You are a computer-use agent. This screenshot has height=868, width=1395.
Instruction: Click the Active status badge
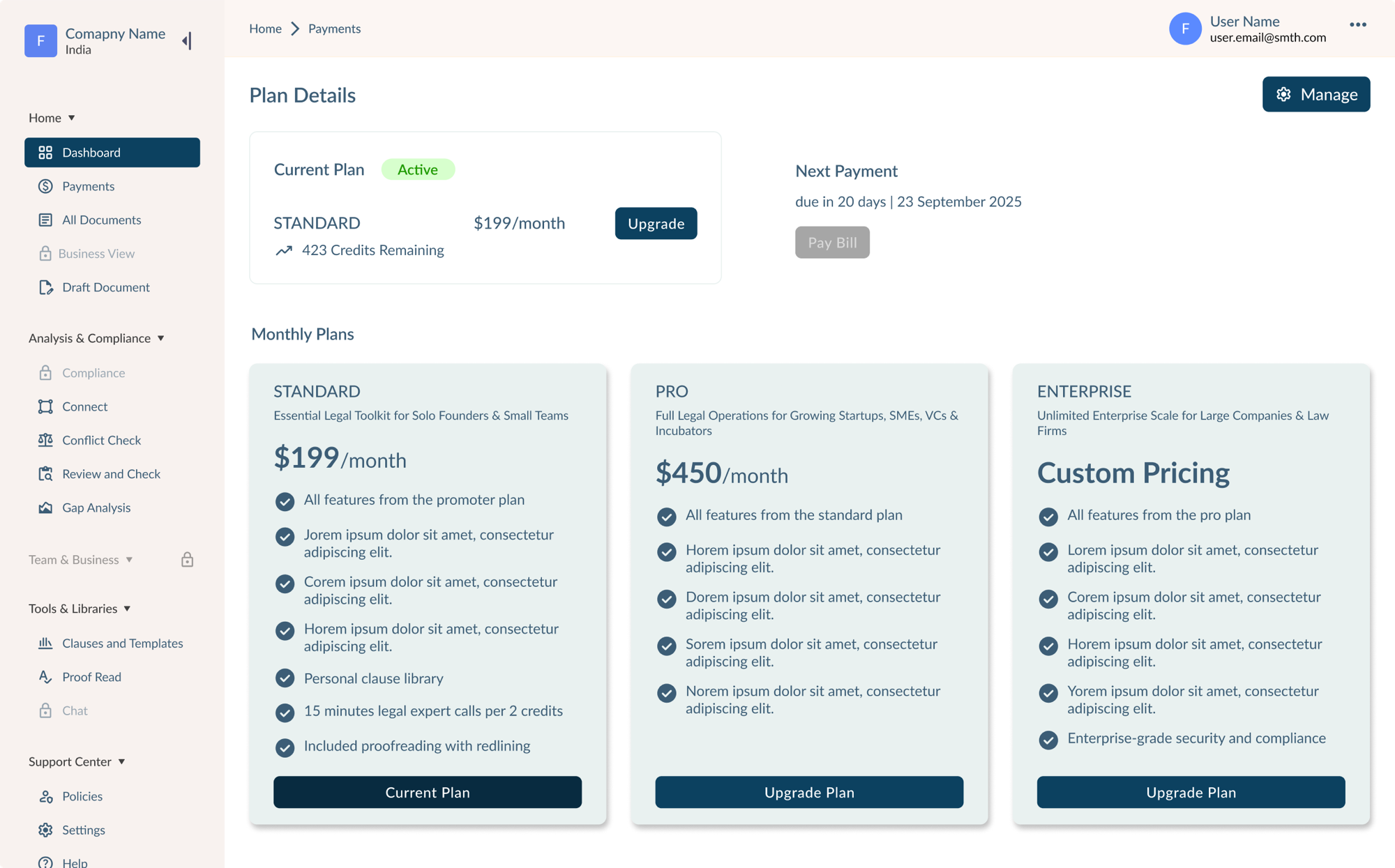point(418,169)
